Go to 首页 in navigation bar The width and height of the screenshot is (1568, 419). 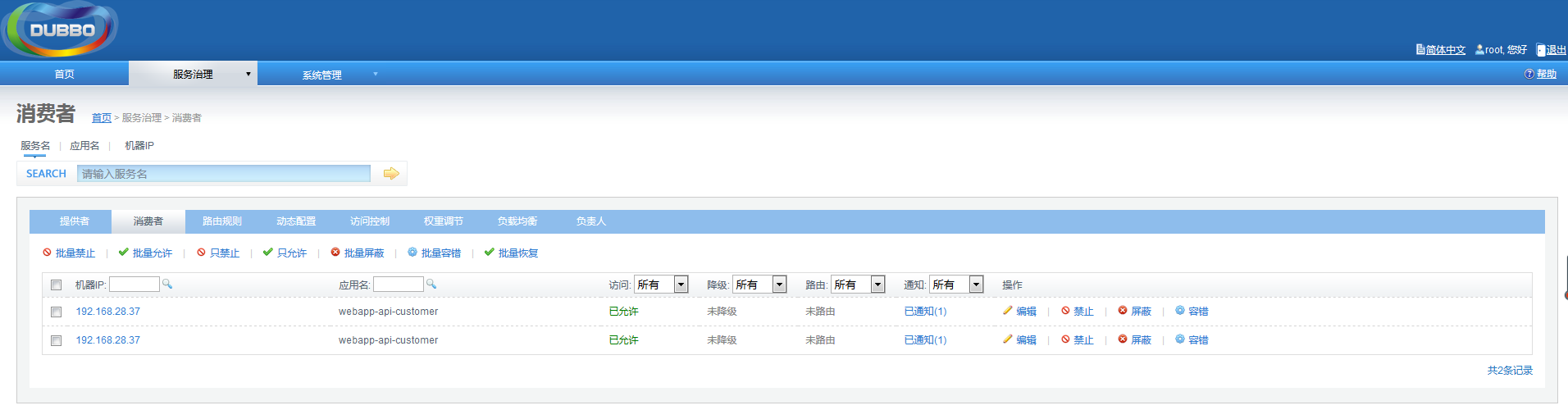tap(64, 74)
